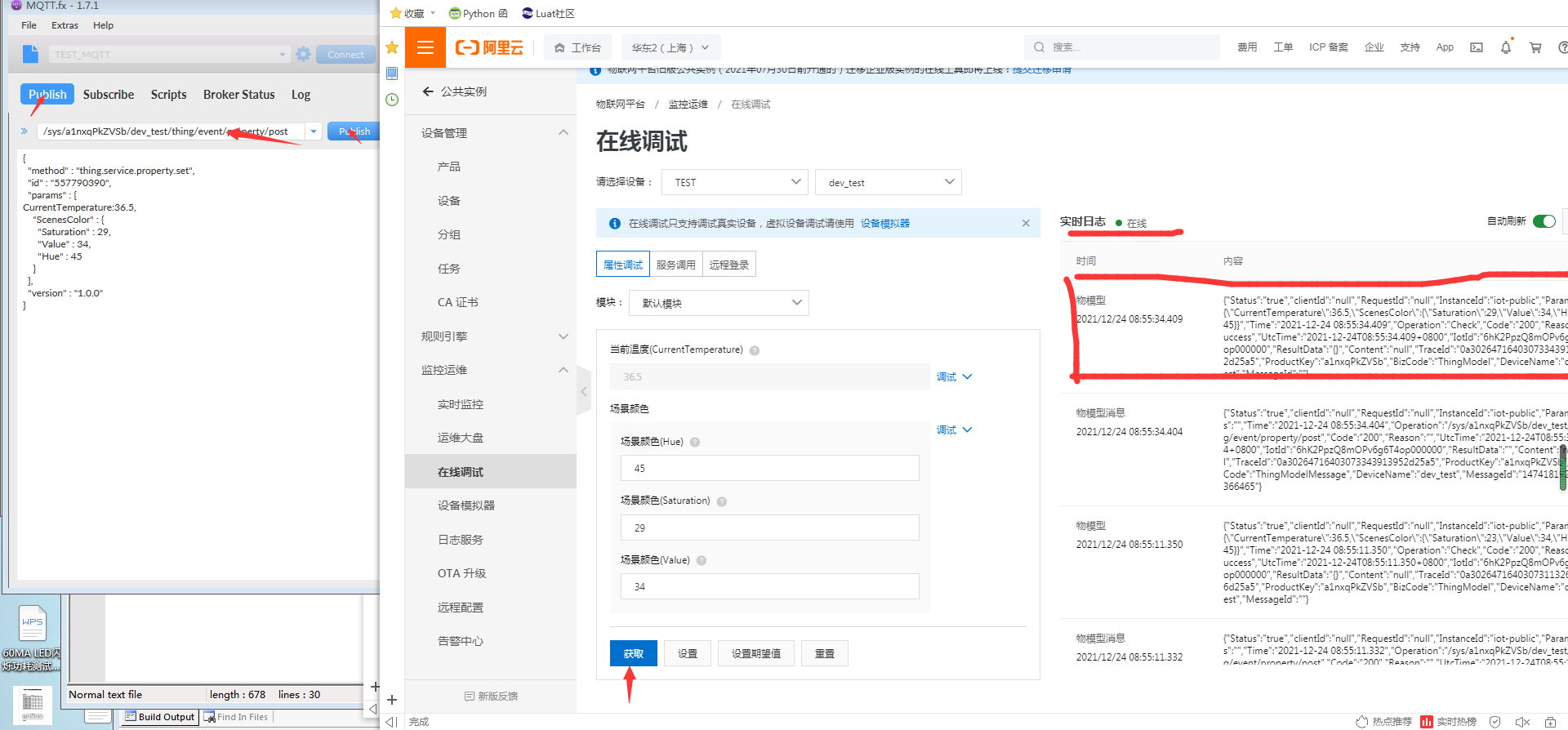Click the mute speaker icon in status bar
The height and width of the screenshot is (730, 1568).
click(x=1522, y=722)
